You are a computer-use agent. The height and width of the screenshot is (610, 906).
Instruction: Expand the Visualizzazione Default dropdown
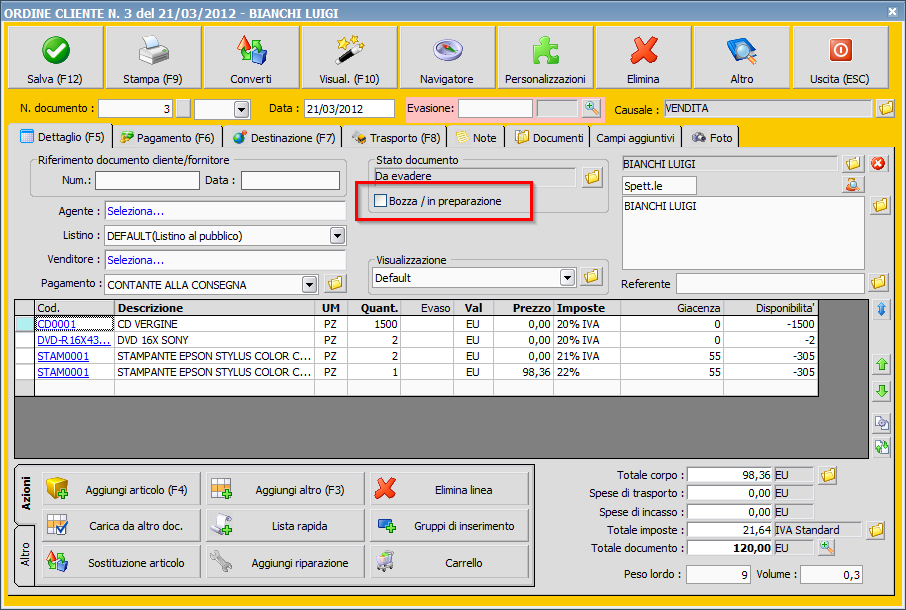coord(567,277)
